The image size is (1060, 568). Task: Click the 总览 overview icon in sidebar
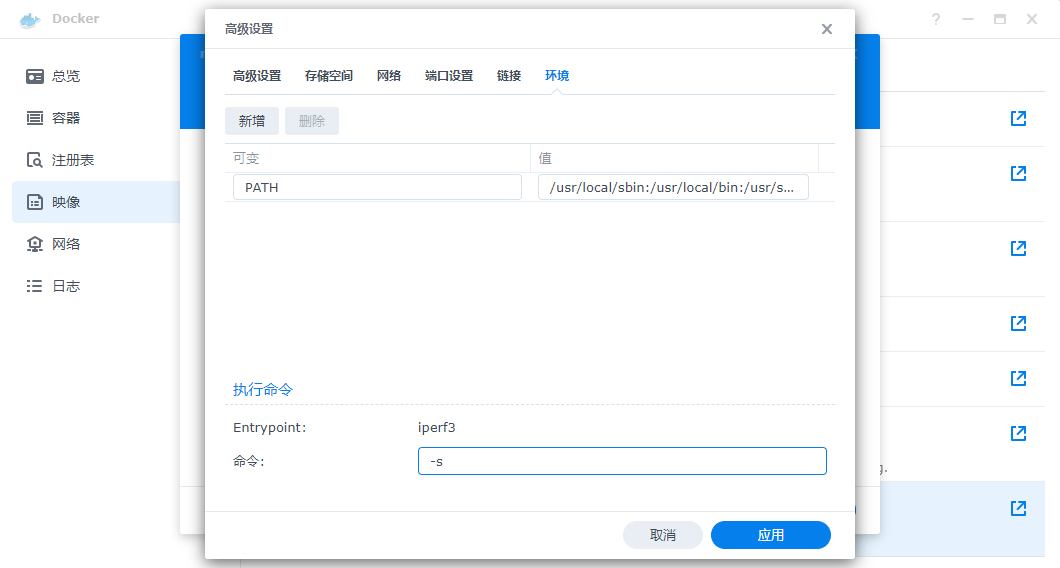pyautogui.click(x=35, y=76)
